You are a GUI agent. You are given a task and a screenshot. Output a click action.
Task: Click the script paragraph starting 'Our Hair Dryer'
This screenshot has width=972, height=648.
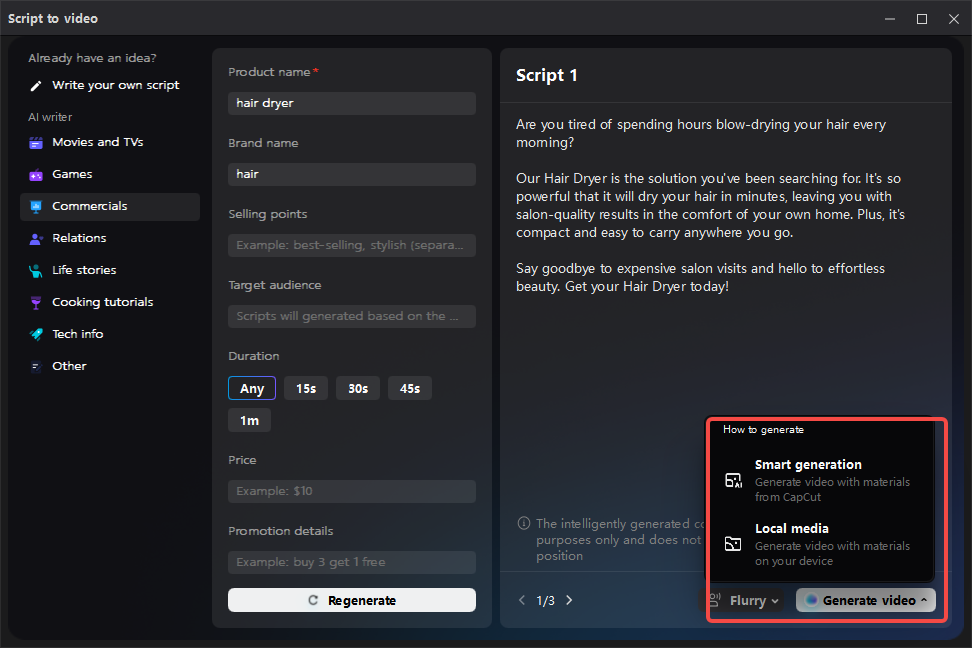(x=710, y=205)
